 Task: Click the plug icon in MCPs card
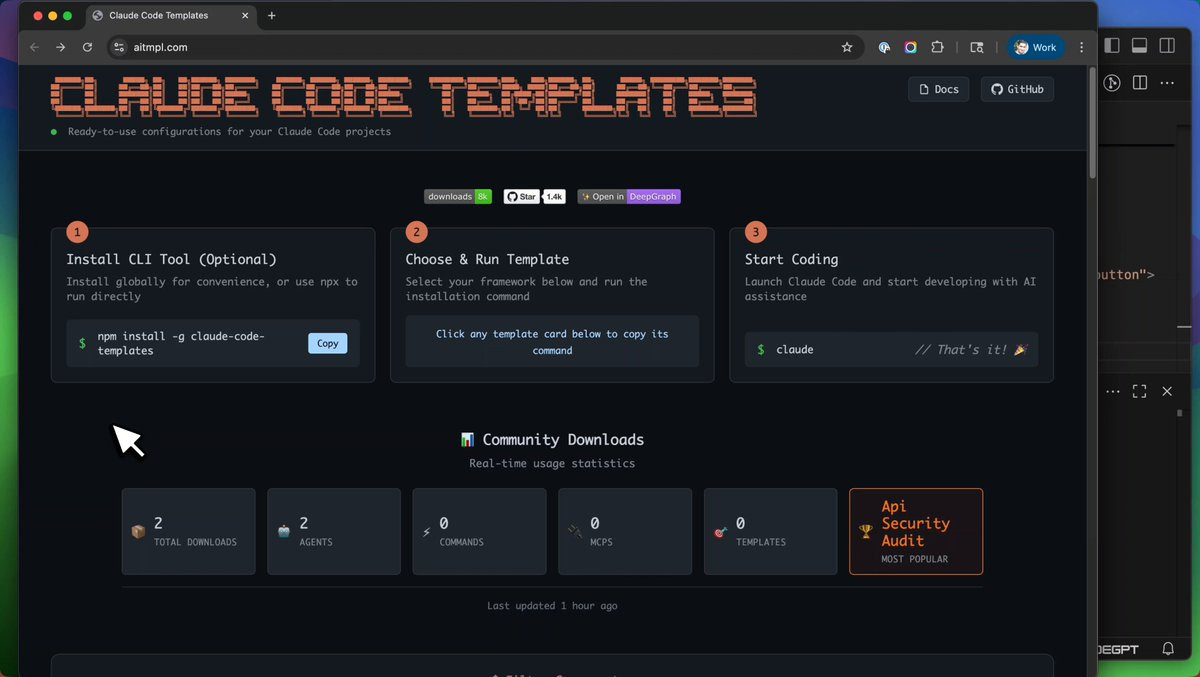575,531
